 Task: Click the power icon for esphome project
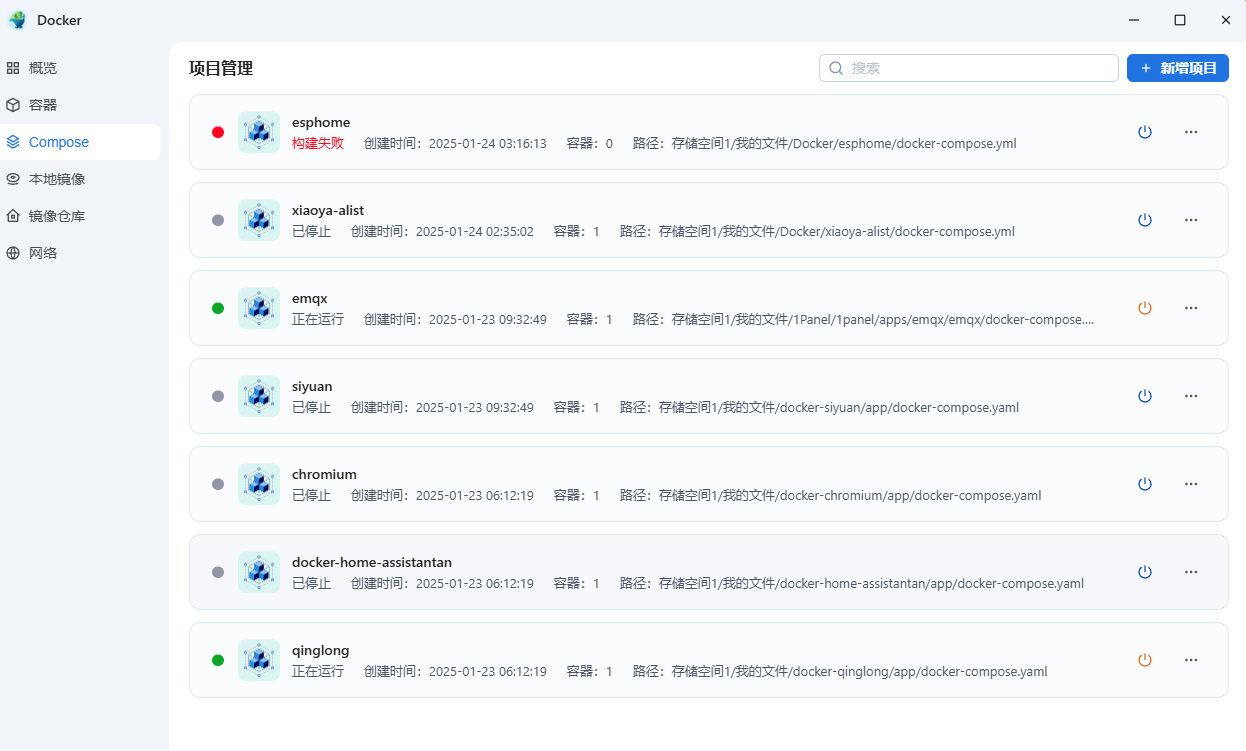1145,132
